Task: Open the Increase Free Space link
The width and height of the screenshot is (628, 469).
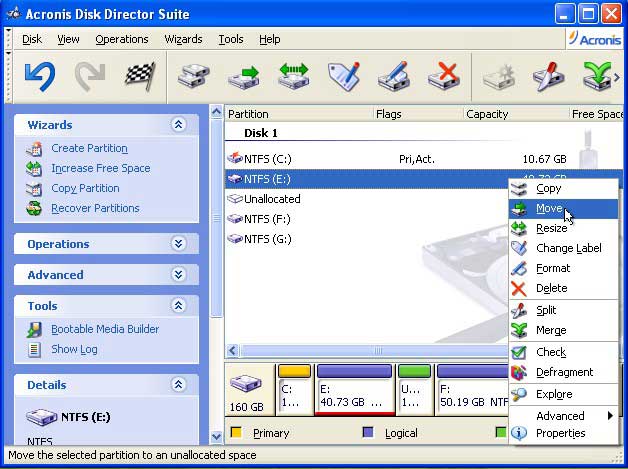Action: coord(101,169)
